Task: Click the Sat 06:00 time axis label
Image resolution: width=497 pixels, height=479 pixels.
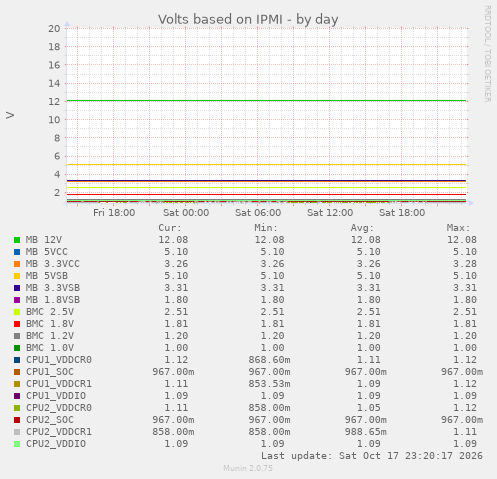Action: tap(258, 213)
